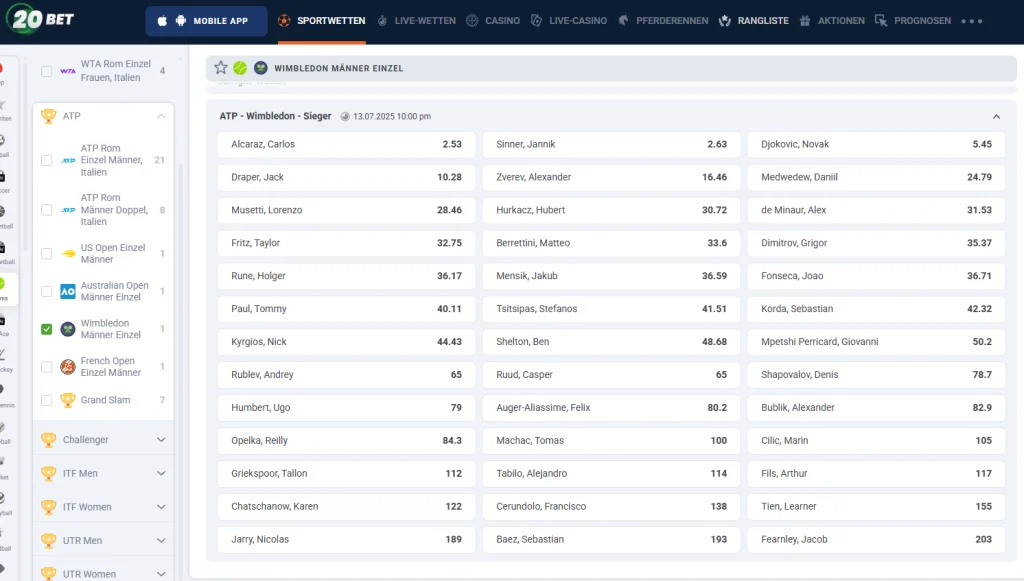Select Djokovic, Novak odds 5.45
This screenshot has height=581, width=1024.
tap(875, 144)
